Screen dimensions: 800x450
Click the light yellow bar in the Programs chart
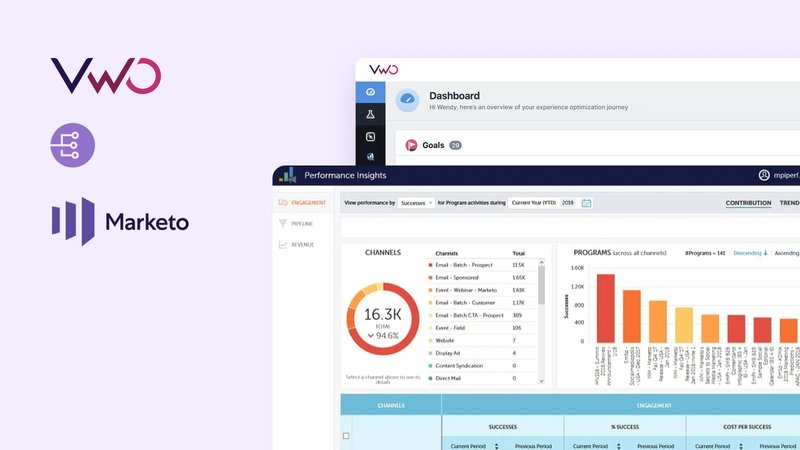click(684, 325)
